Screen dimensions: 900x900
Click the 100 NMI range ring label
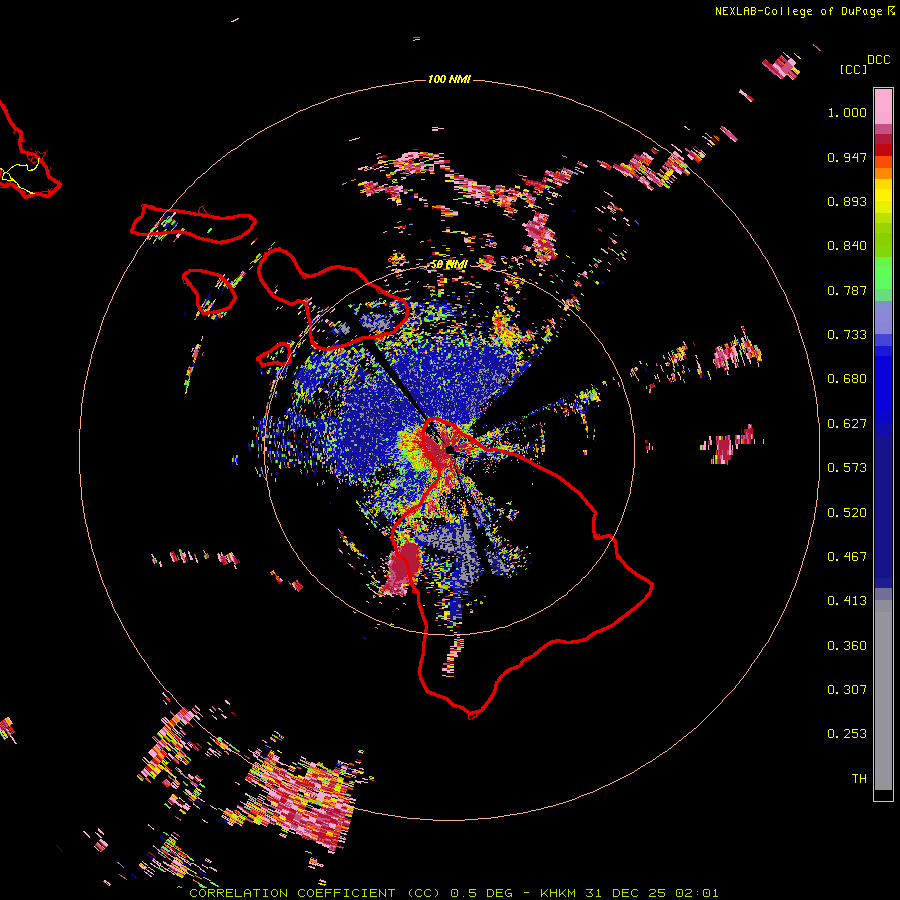[449, 79]
